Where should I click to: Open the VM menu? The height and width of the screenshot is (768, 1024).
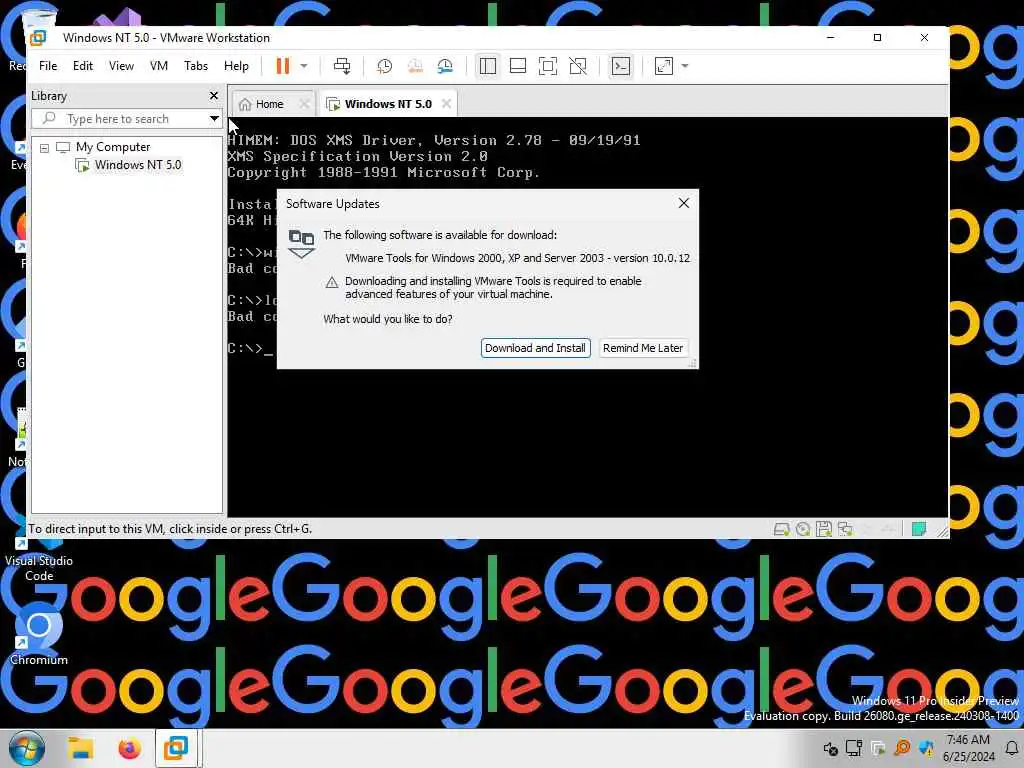point(159,66)
